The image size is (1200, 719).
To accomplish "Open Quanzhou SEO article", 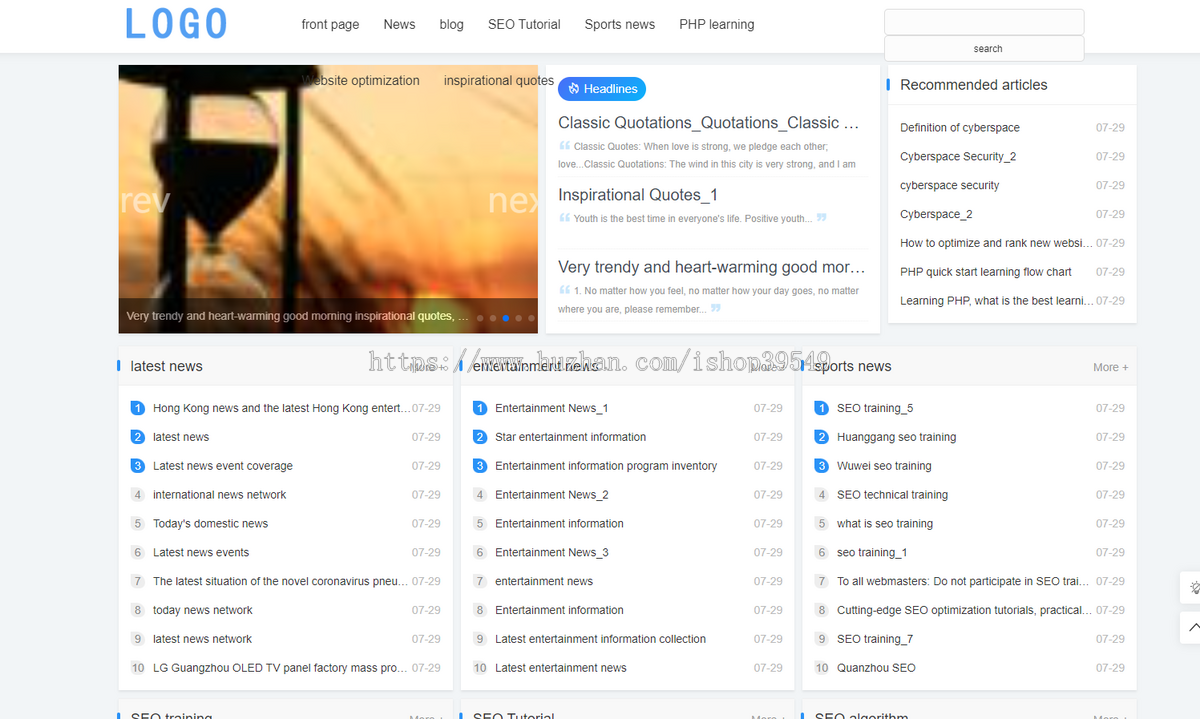I will pyautogui.click(x=876, y=669).
